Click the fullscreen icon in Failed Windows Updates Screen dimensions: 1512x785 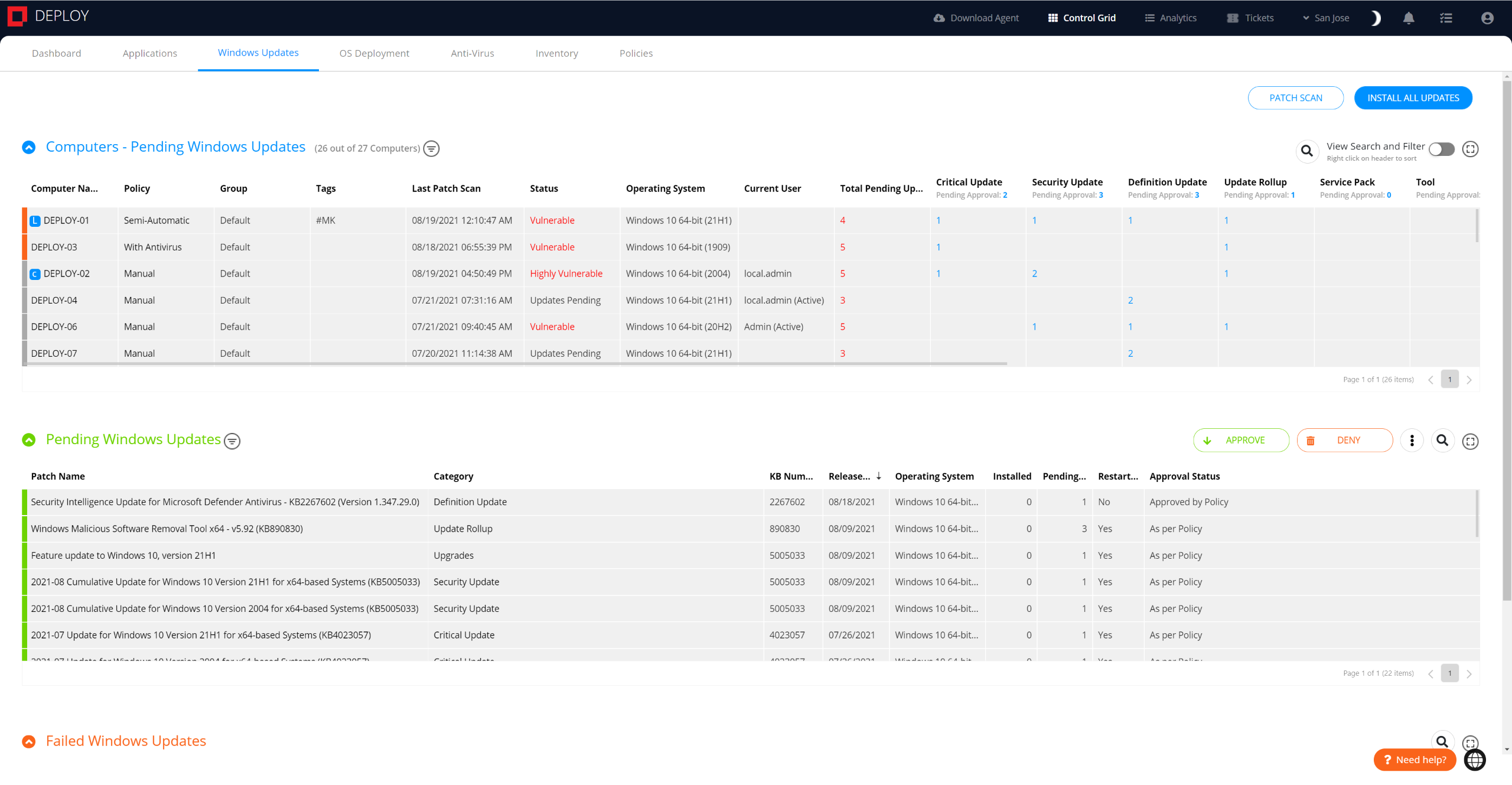(1470, 742)
